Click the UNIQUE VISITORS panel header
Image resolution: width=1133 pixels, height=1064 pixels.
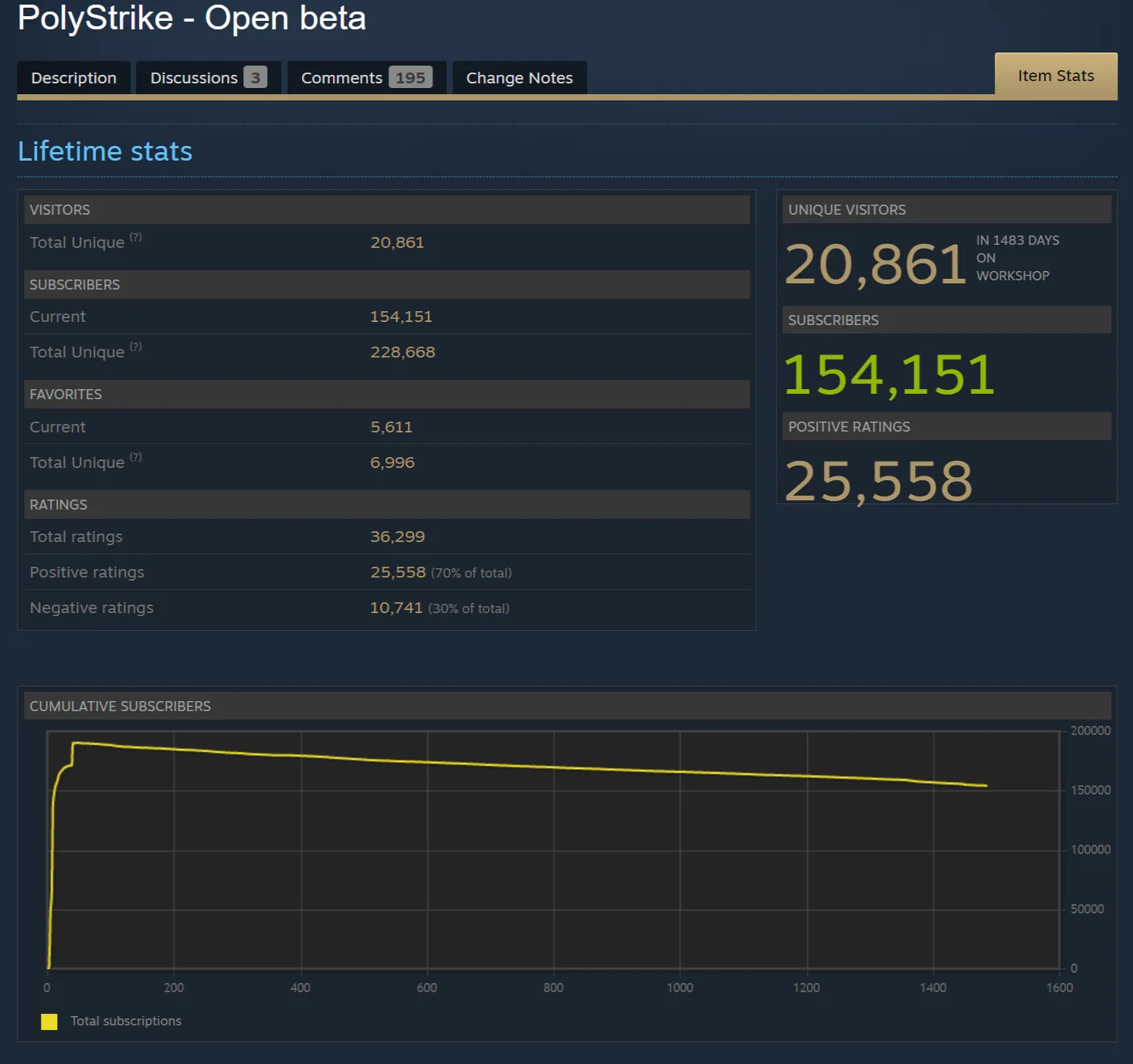tap(947, 209)
